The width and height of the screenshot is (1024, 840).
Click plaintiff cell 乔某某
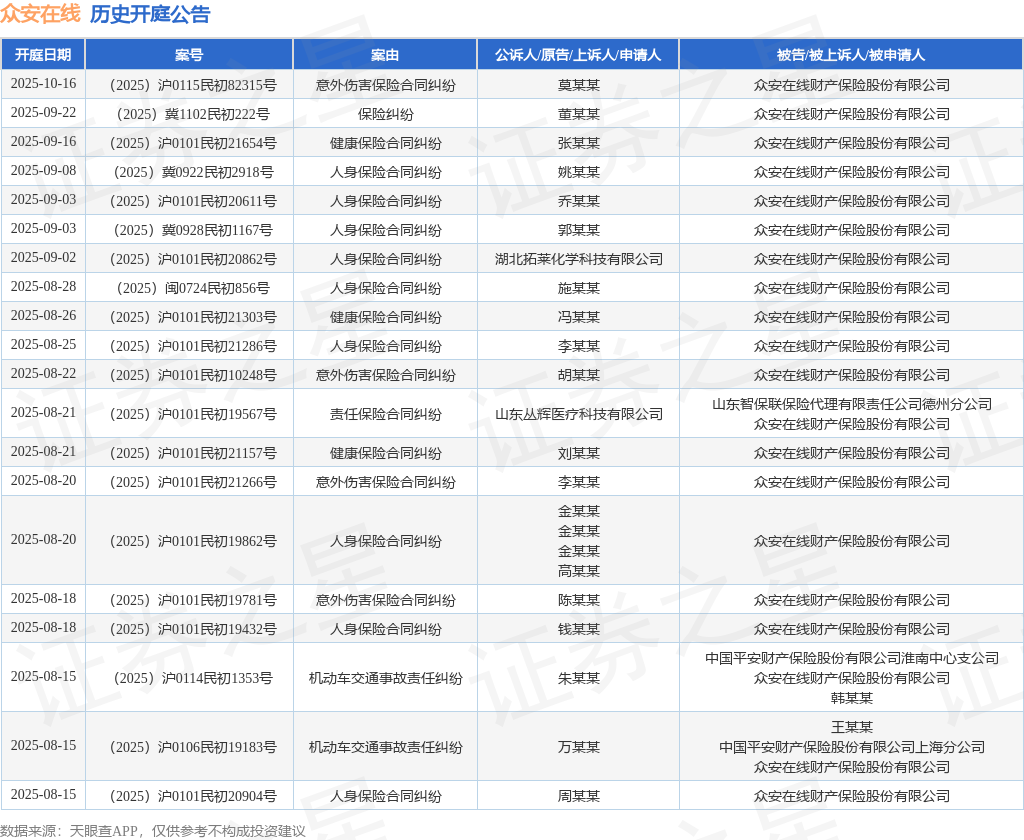pyautogui.click(x=579, y=201)
